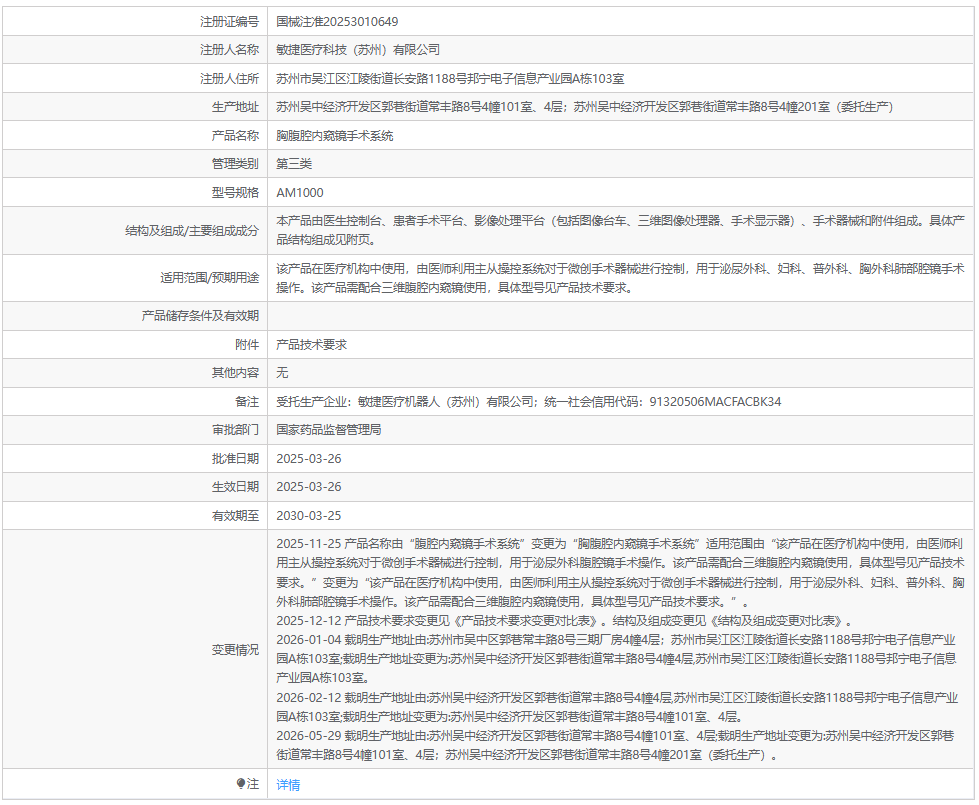979x805 pixels.
Task: Select expiry date 2030-03-25
Action: click(x=308, y=516)
